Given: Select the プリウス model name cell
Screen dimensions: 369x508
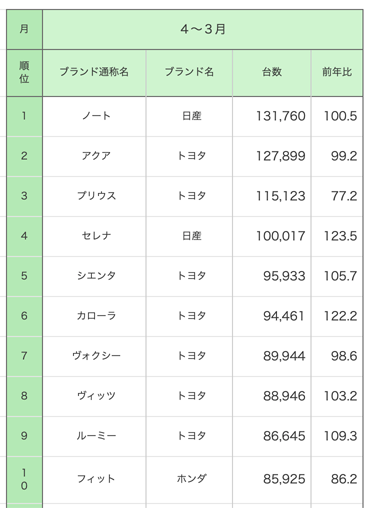Looking at the screenshot, I should coord(94,196).
